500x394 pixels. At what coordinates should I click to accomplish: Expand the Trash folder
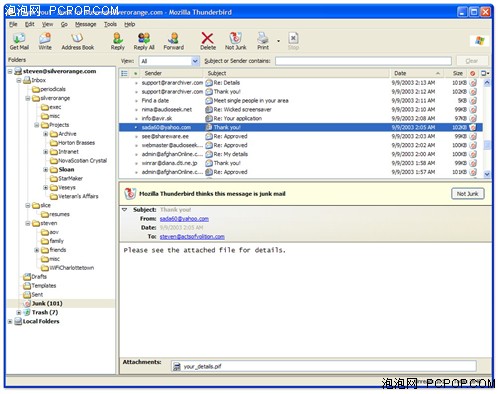tap(19, 312)
